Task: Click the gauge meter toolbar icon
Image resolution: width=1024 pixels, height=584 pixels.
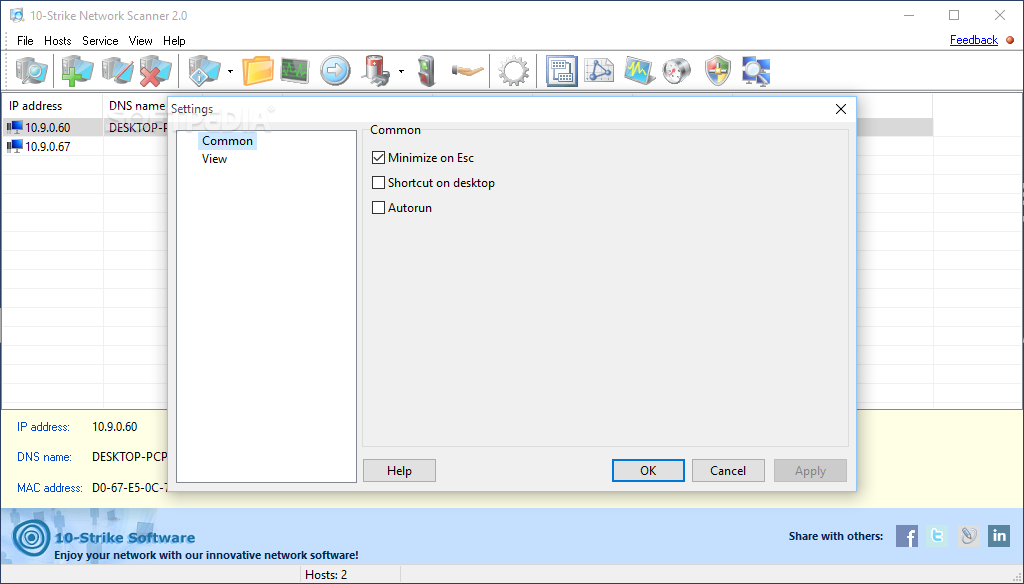Action: 677,71
